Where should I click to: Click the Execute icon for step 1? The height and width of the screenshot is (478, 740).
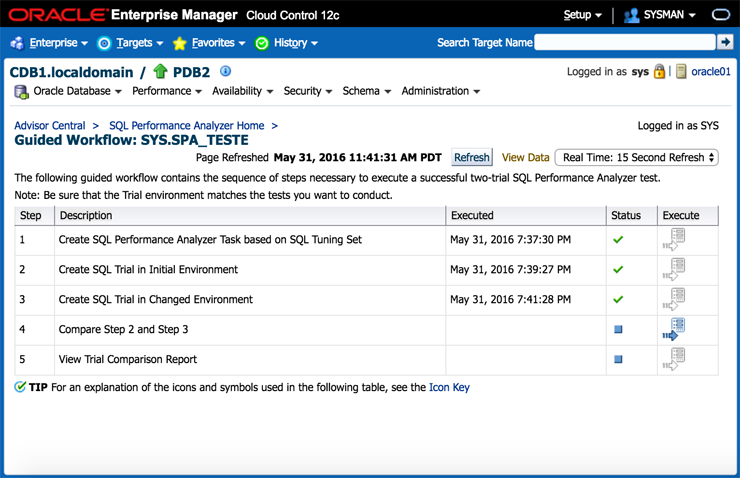click(x=675, y=240)
